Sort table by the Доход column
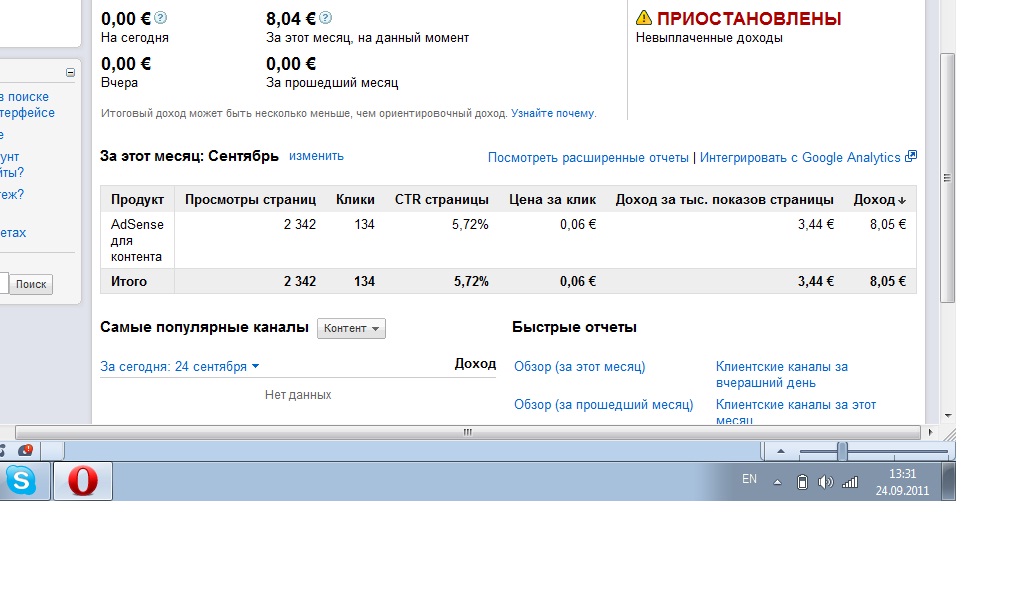This screenshot has height=600, width=1024. (879, 200)
